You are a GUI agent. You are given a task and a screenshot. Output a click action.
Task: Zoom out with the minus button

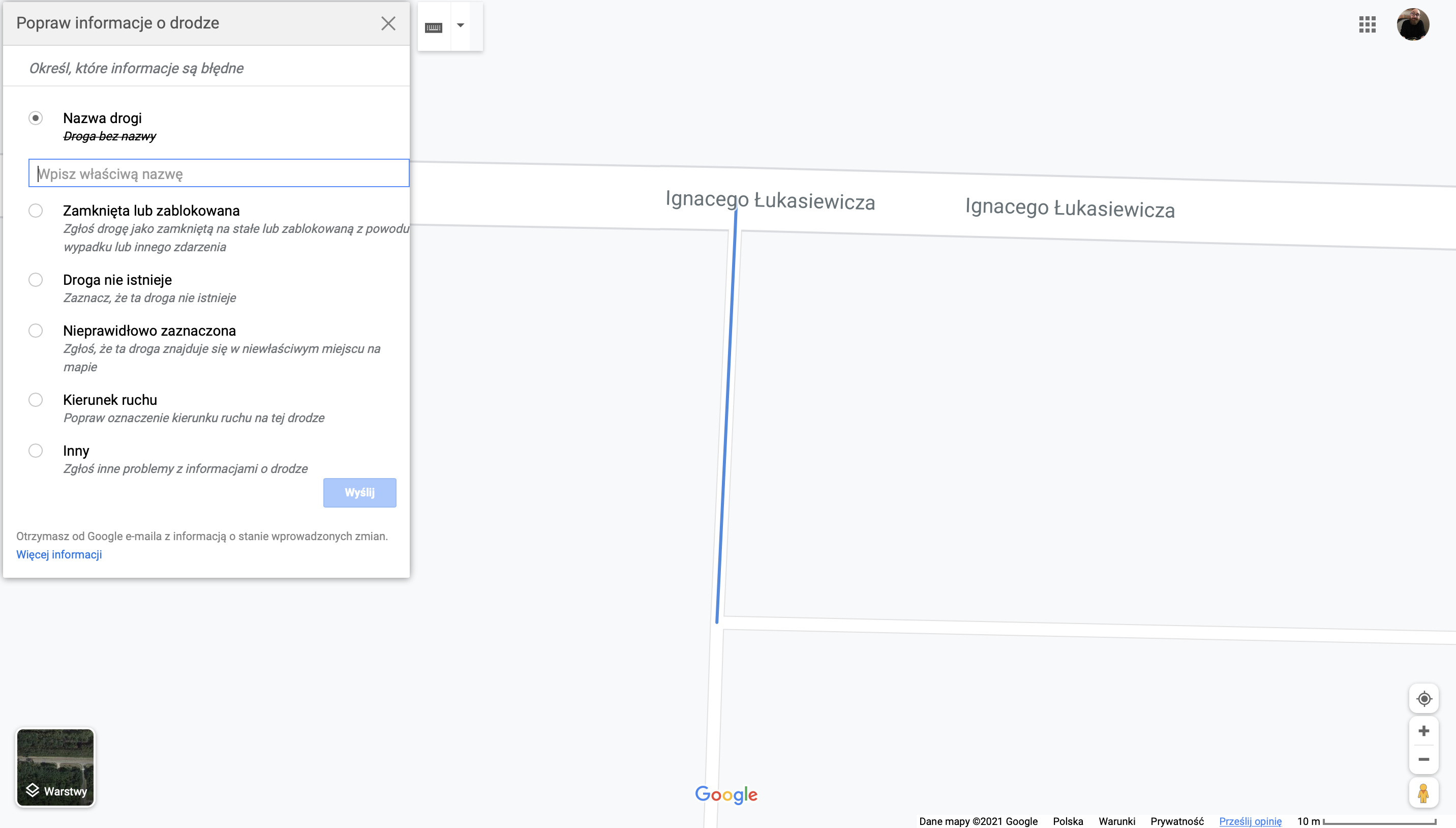(1423, 759)
